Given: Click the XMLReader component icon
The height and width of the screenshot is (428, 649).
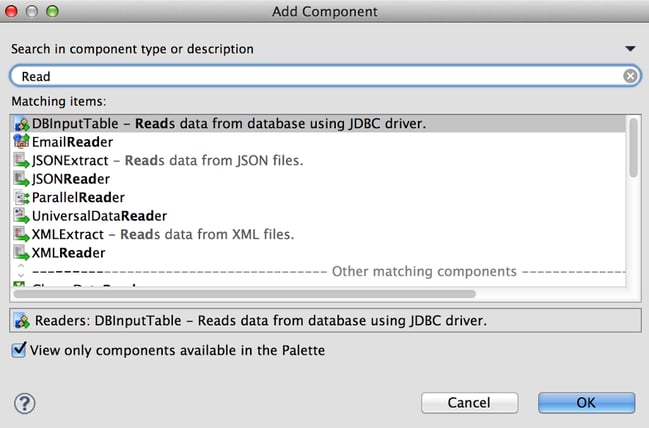Looking at the screenshot, I should 22,252.
